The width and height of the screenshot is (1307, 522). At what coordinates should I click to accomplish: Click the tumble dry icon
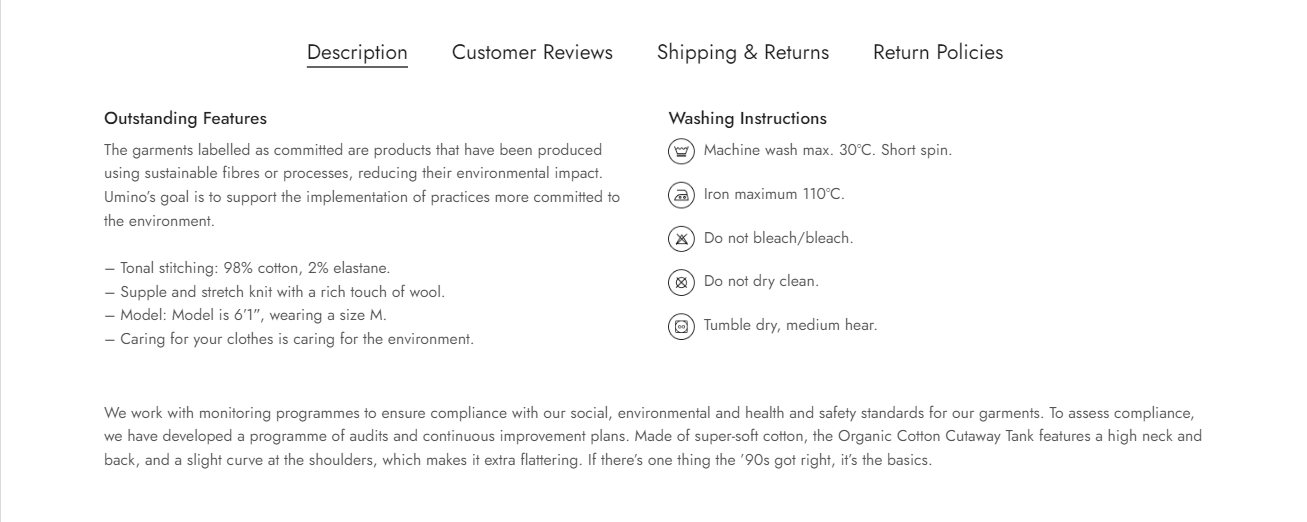(681, 326)
